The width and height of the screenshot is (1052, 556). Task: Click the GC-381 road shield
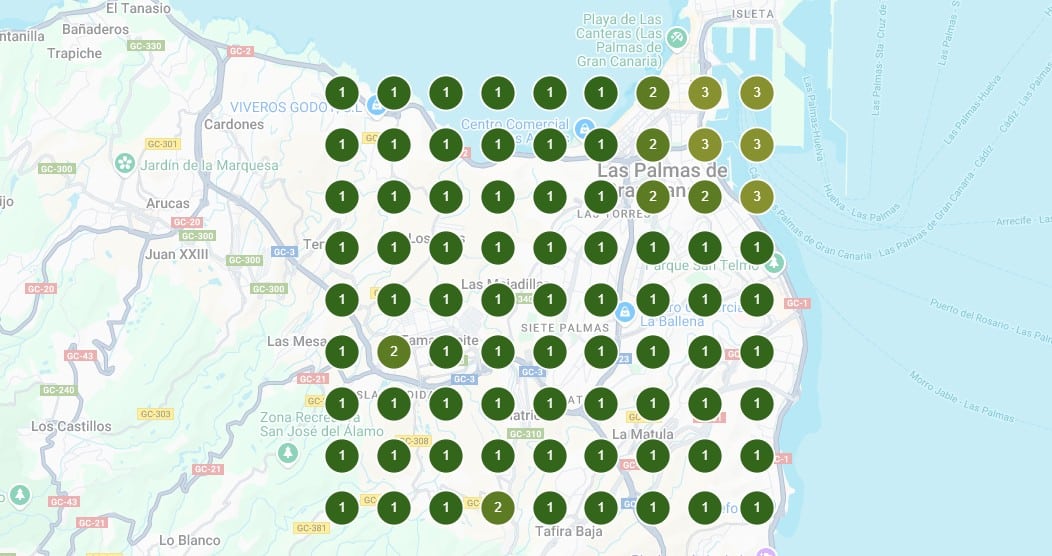coord(312,528)
